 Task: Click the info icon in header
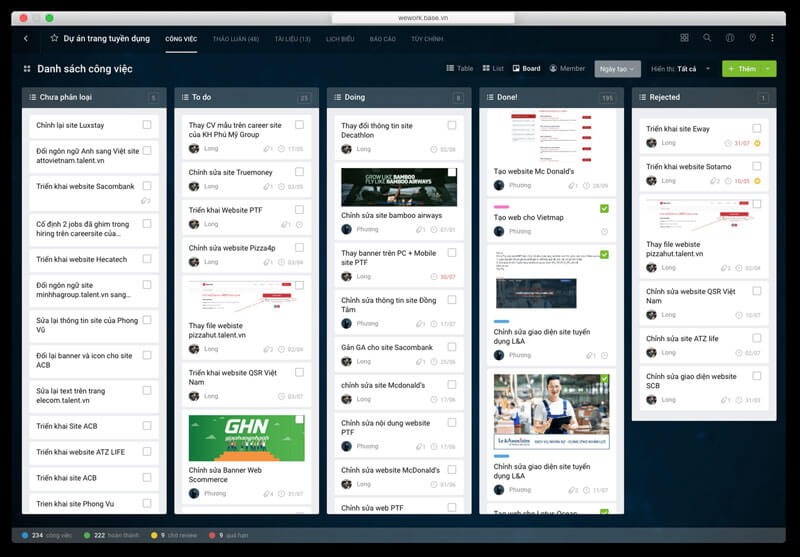tap(730, 38)
